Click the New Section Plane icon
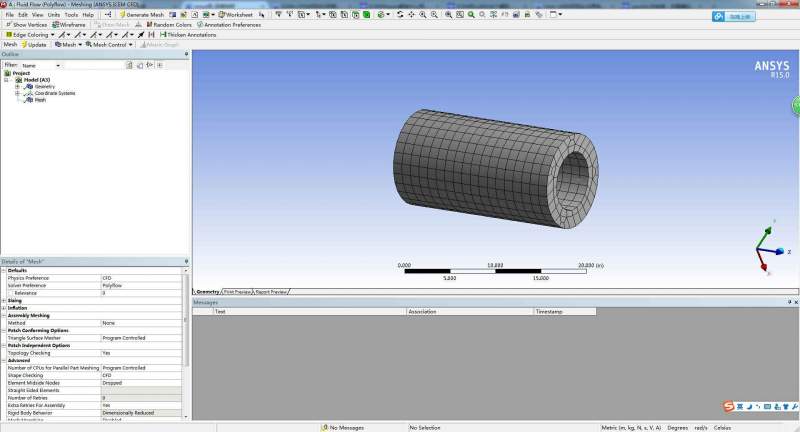The image size is (800, 432). click(x=172, y=15)
